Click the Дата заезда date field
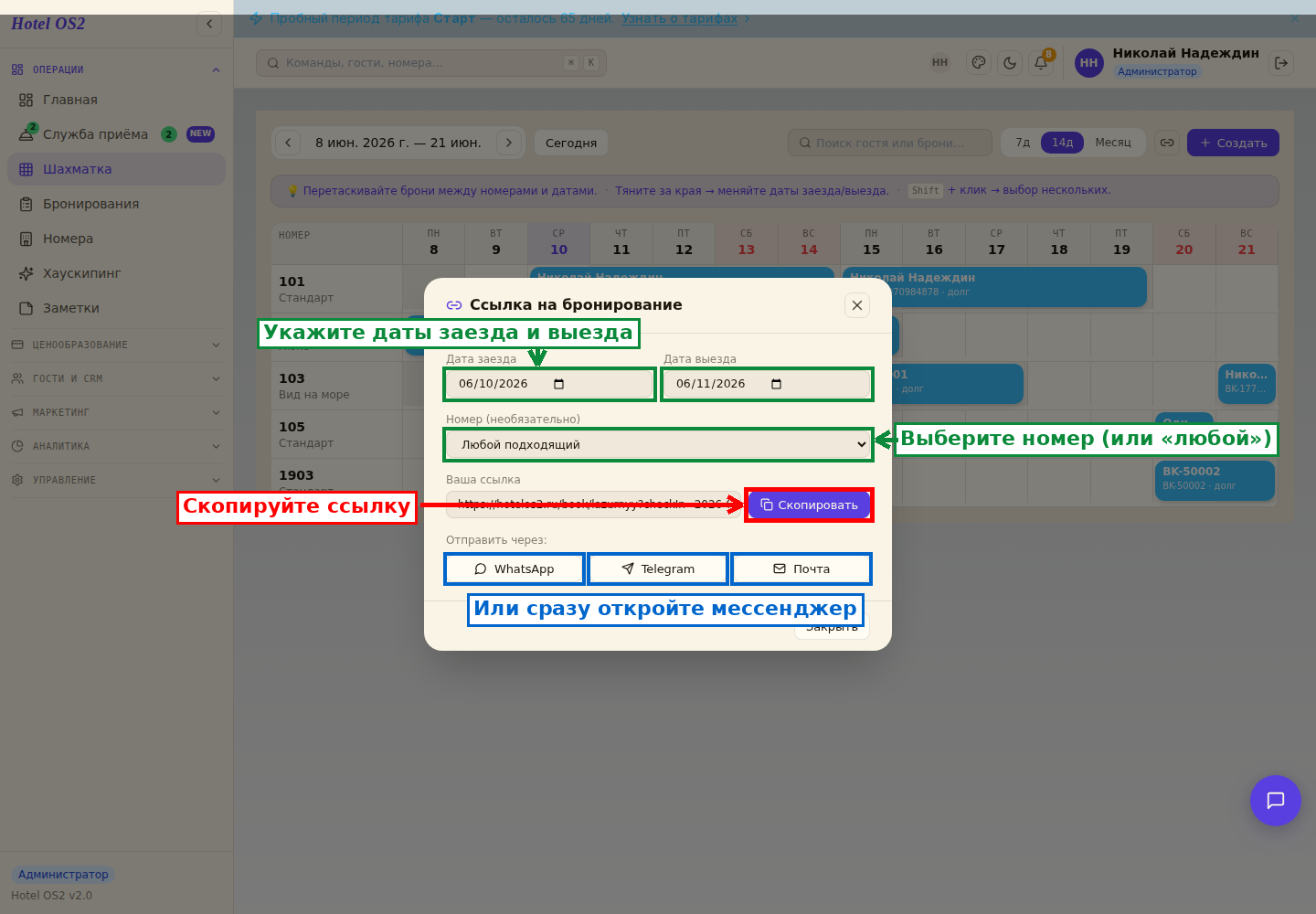Screen dimensions: 1316x914 [549, 384]
